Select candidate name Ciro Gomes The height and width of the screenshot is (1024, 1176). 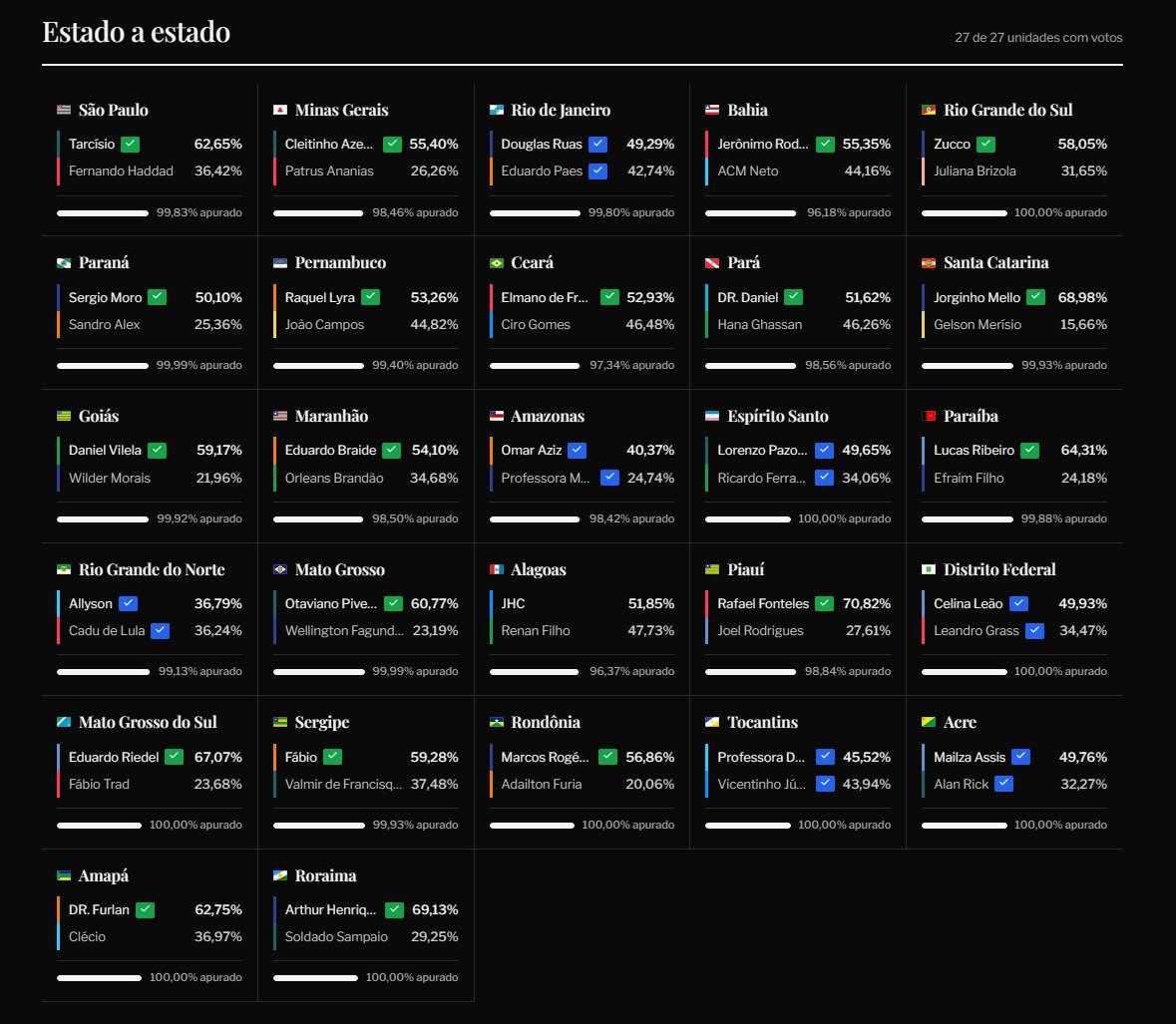click(x=536, y=325)
